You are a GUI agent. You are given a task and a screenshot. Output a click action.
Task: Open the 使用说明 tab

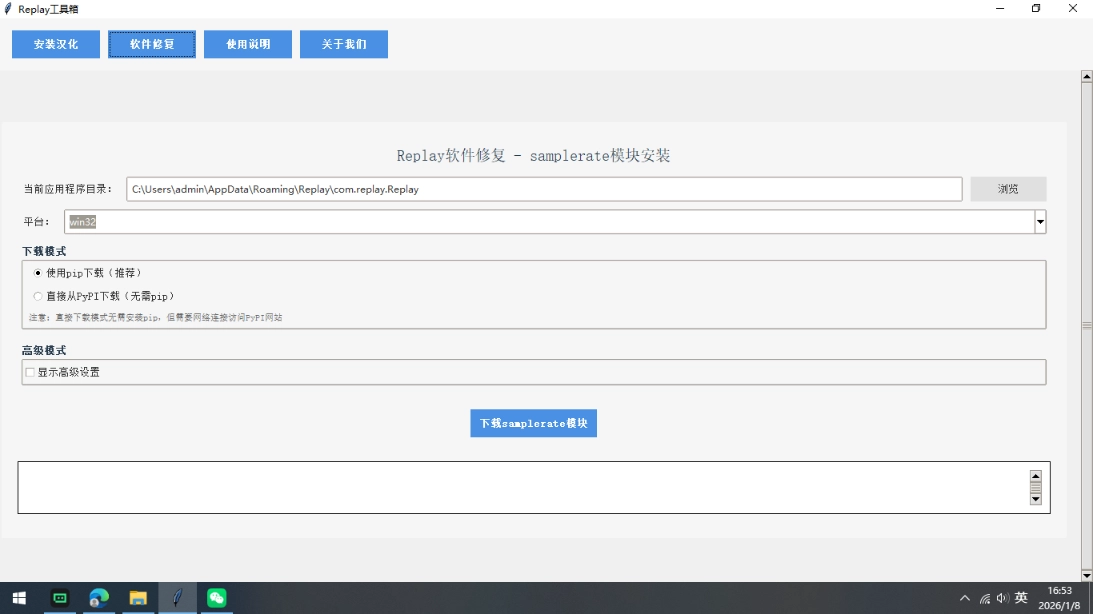coord(248,44)
